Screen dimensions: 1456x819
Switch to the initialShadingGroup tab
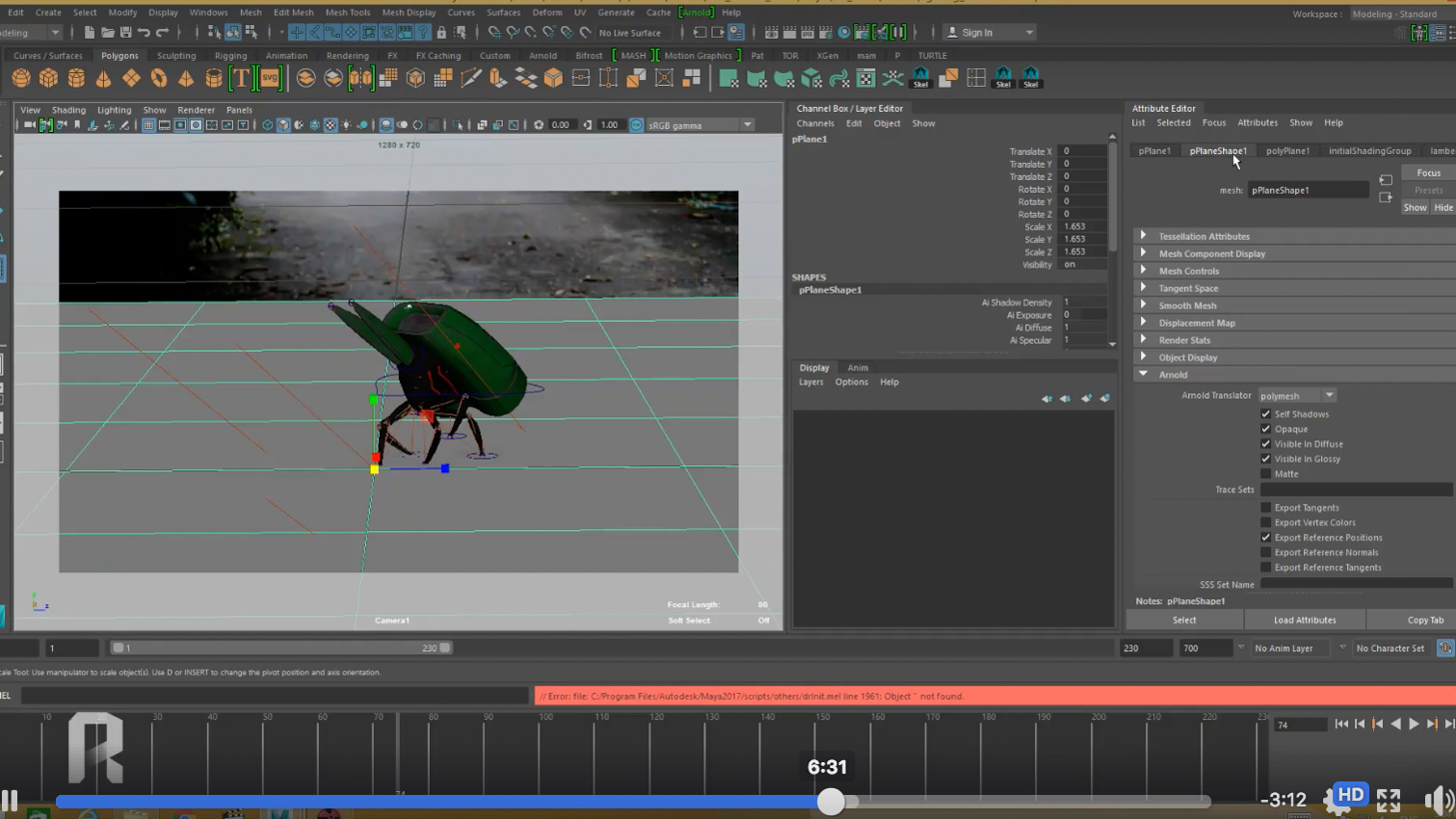1369,151
